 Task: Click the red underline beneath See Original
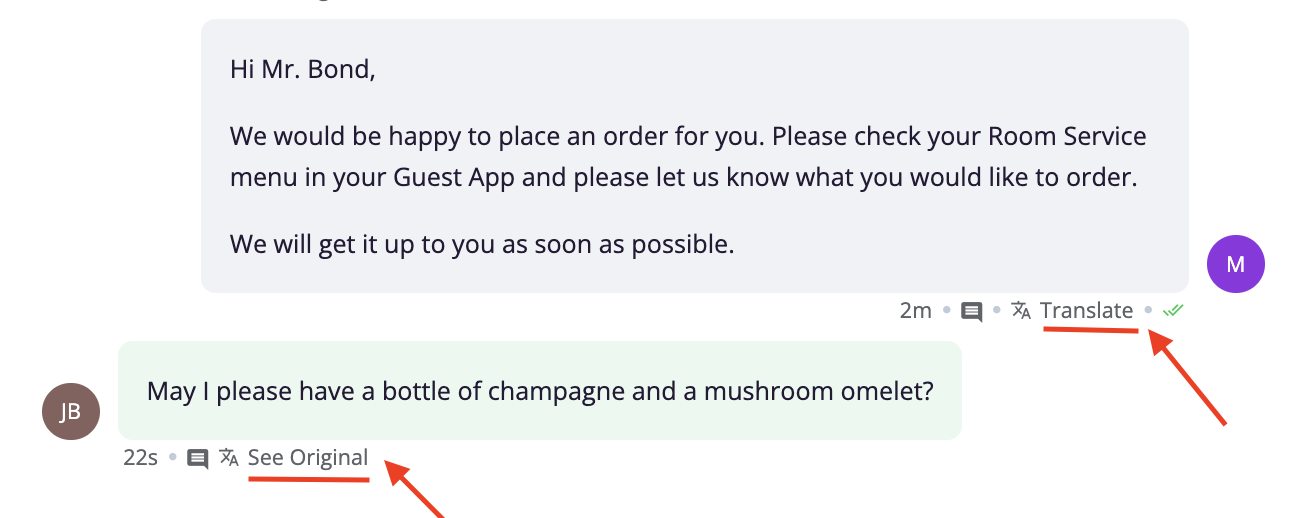point(309,479)
